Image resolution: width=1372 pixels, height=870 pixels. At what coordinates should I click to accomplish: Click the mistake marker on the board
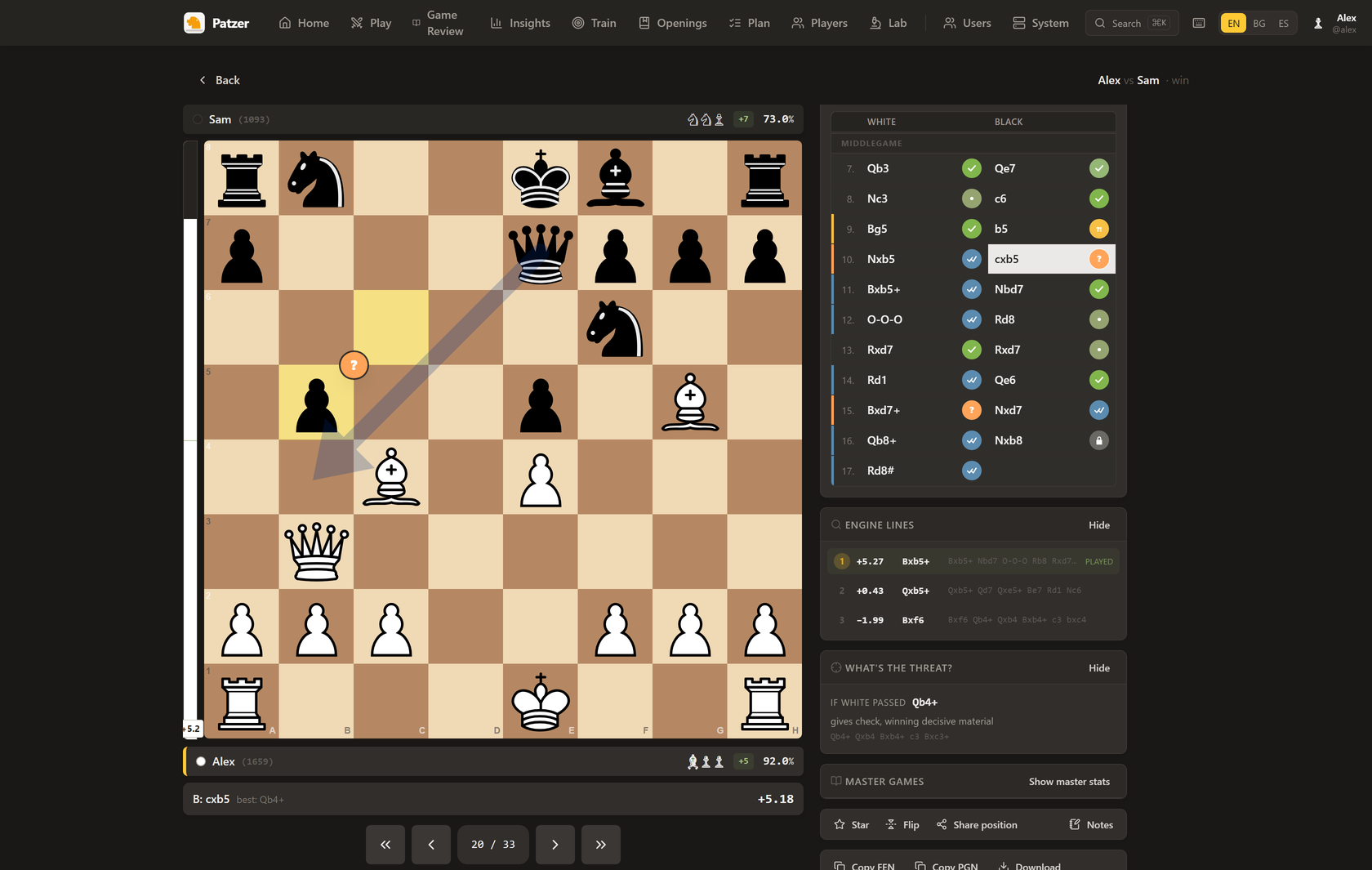tap(354, 365)
